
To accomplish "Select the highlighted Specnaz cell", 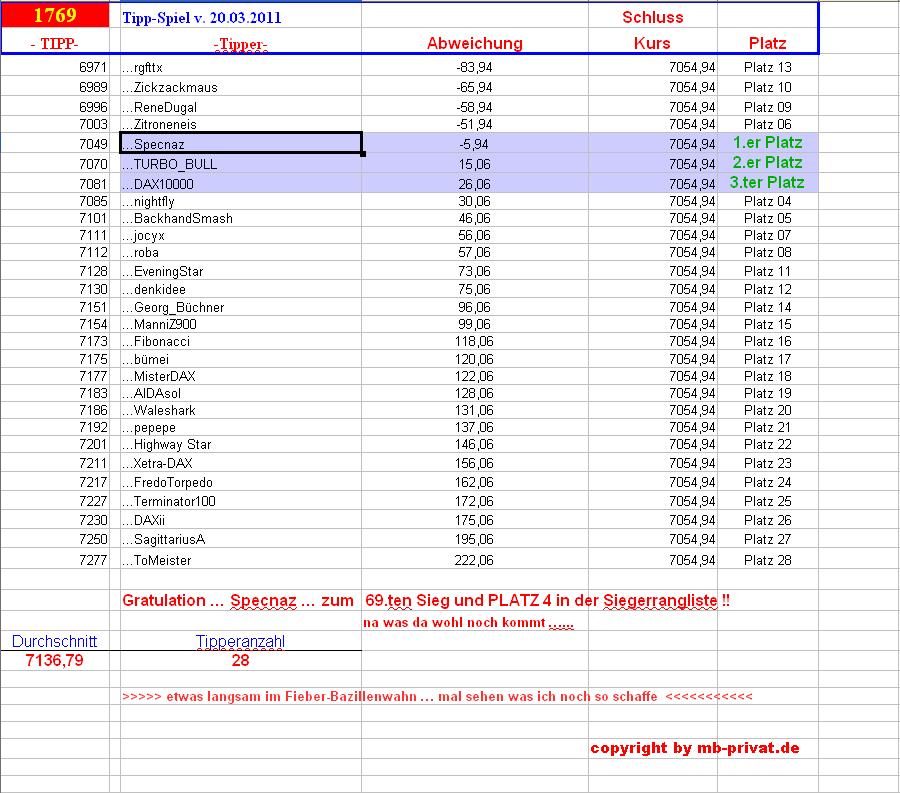I will click(240, 143).
